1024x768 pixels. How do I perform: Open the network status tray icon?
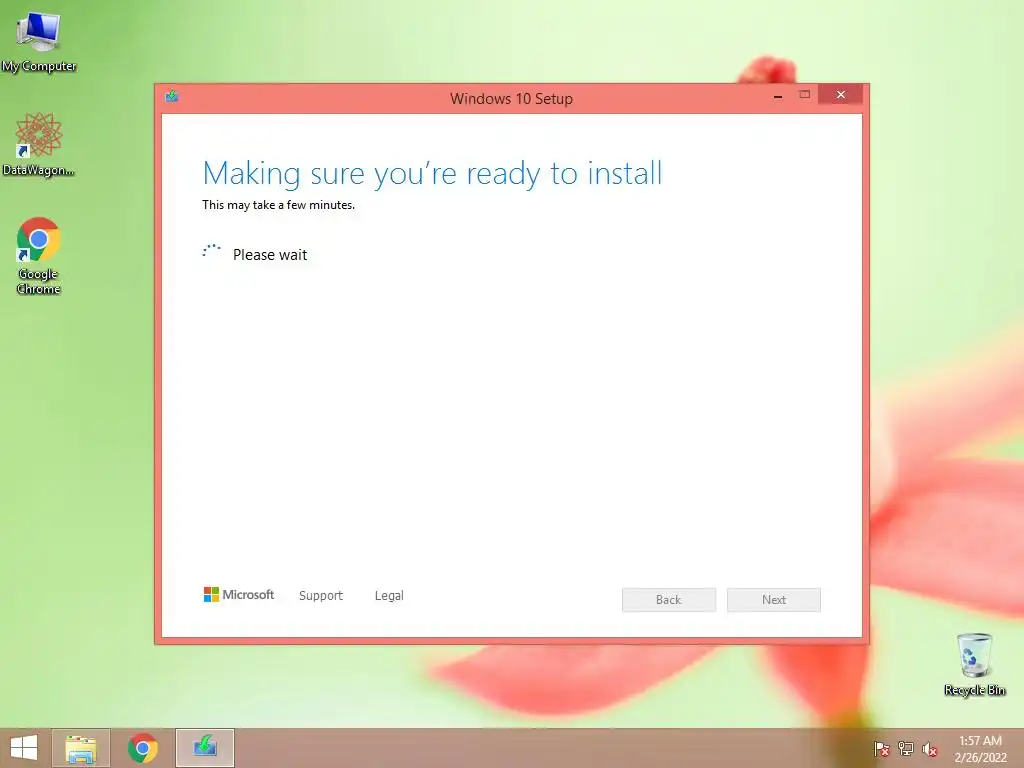tap(906, 749)
